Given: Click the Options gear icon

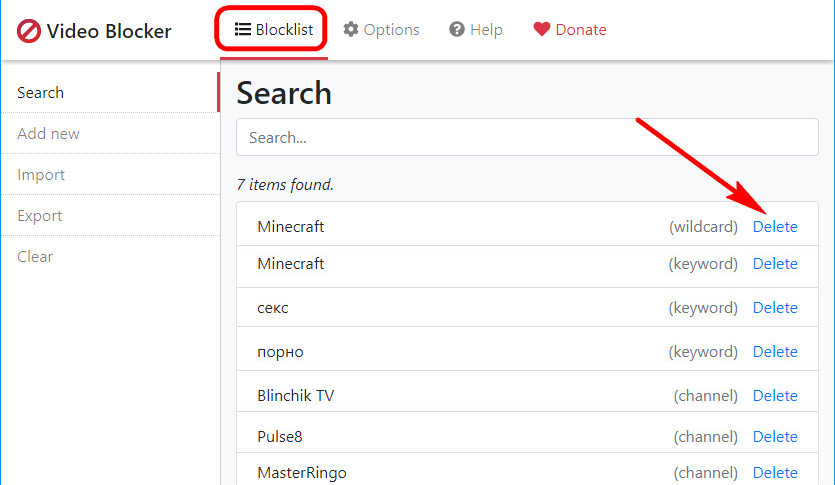Looking at the screenshot, I should (x=351, y=29).
